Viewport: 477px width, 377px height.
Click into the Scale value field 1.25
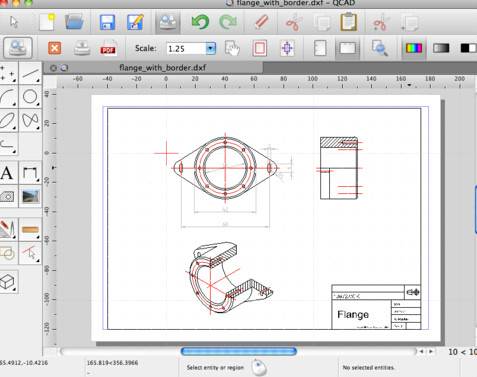point(186,49)
